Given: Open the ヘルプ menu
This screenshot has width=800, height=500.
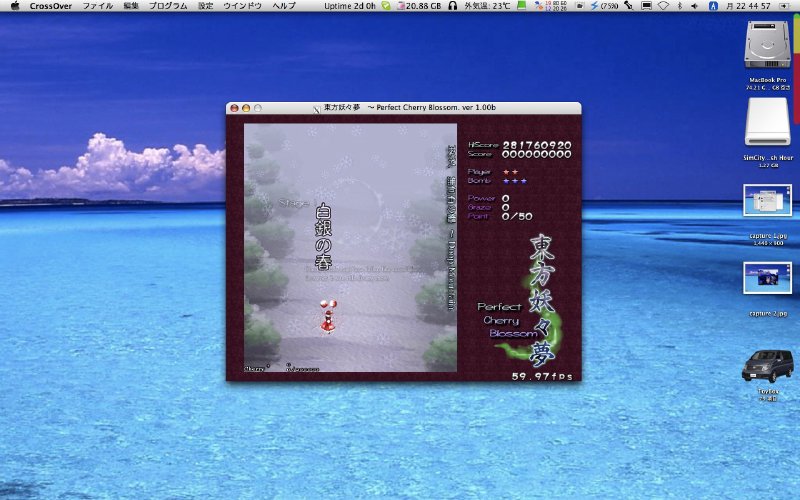Looking at the screenshot, I should pyautogui.click(x=284, y=6).
